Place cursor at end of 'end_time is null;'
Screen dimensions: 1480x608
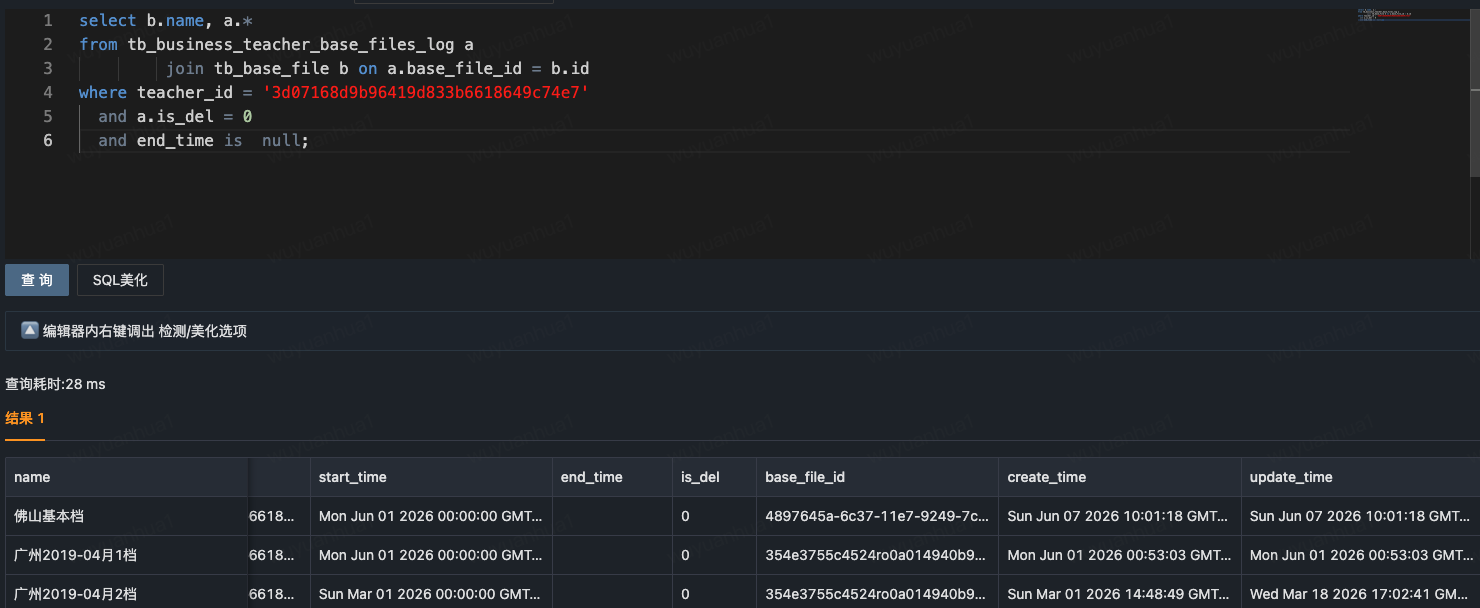pyautogui.click(x=310, y=140)
